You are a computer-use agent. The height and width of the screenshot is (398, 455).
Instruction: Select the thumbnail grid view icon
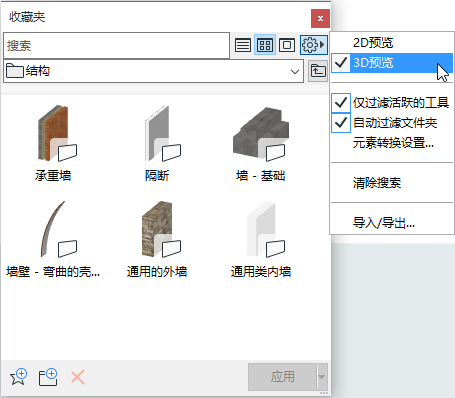[265, 45]
